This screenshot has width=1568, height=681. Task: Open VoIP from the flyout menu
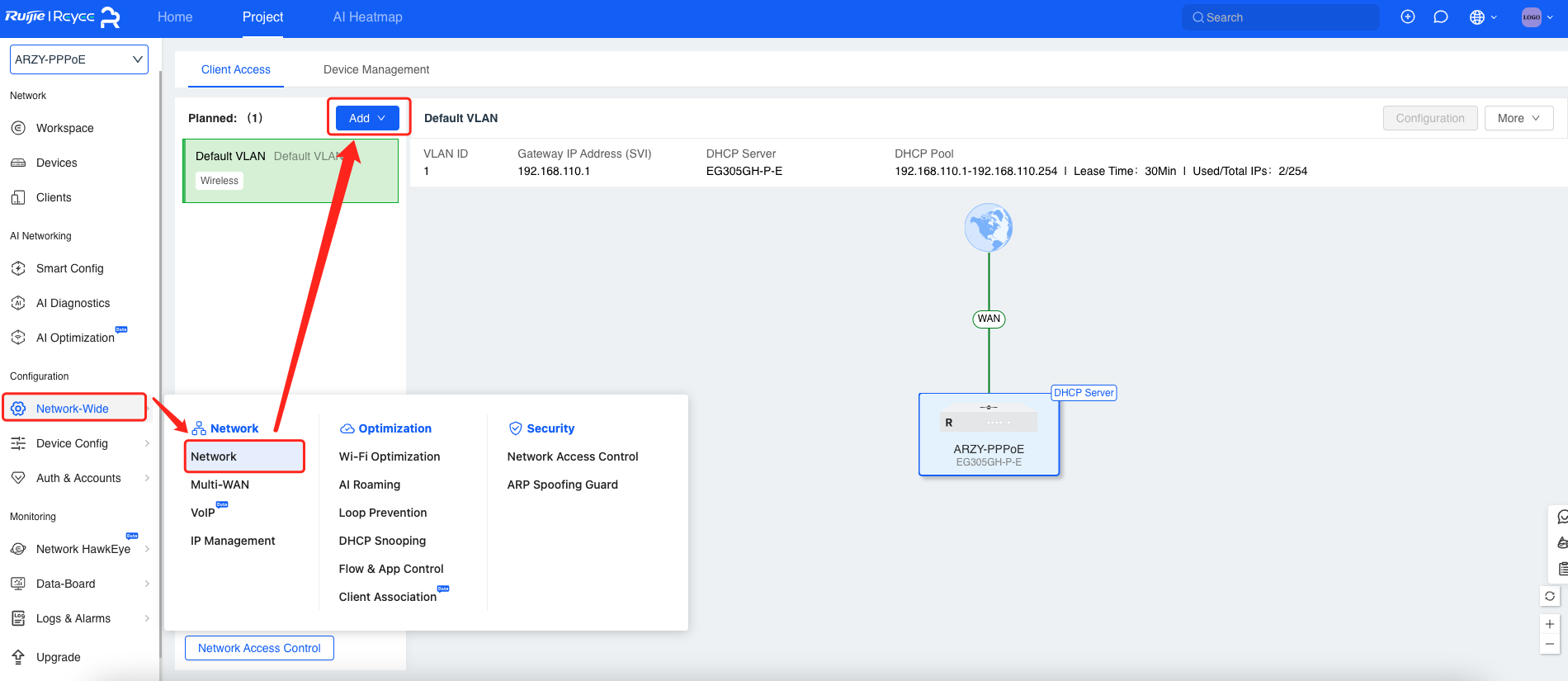[x=203, y=513]
